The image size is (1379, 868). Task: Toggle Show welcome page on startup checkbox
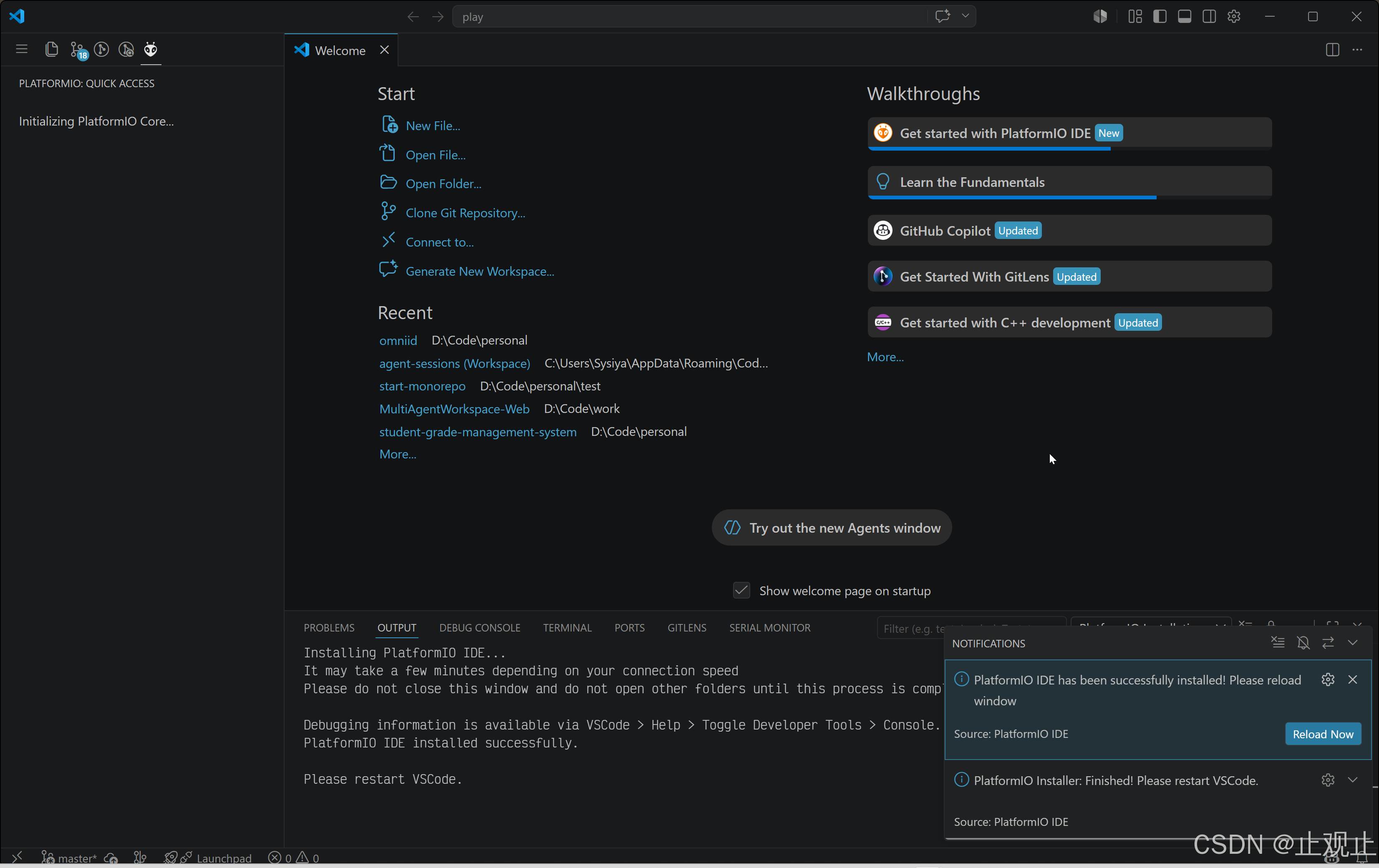(x=741, y=590)
